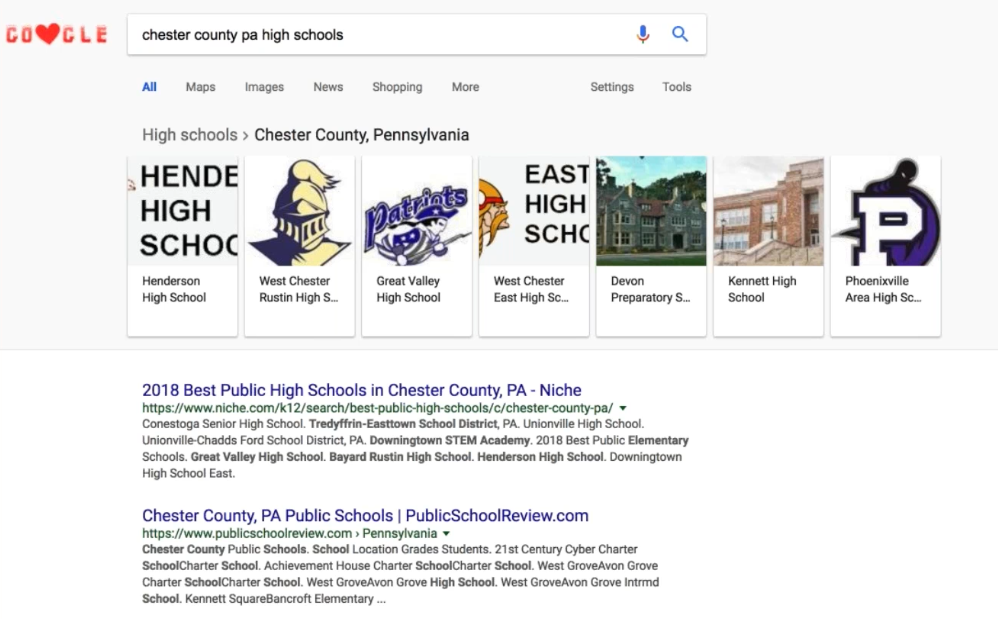Image resolution: width=998 pixels, height=619 pixels.
Task: Click the magnifying glass to search
Action: click(680, 34)
